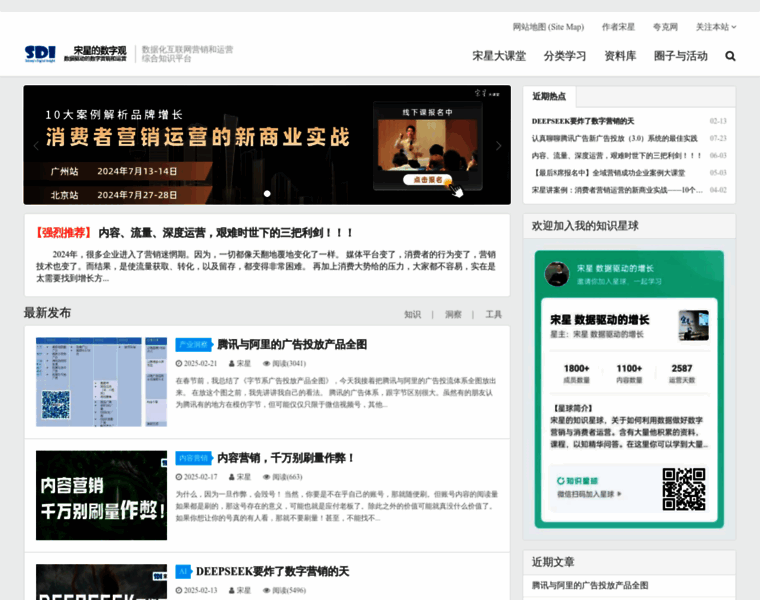The height and width of the screenshot is (600, 760).
Task: Filter latest posts by 工具
Action: 493,315
